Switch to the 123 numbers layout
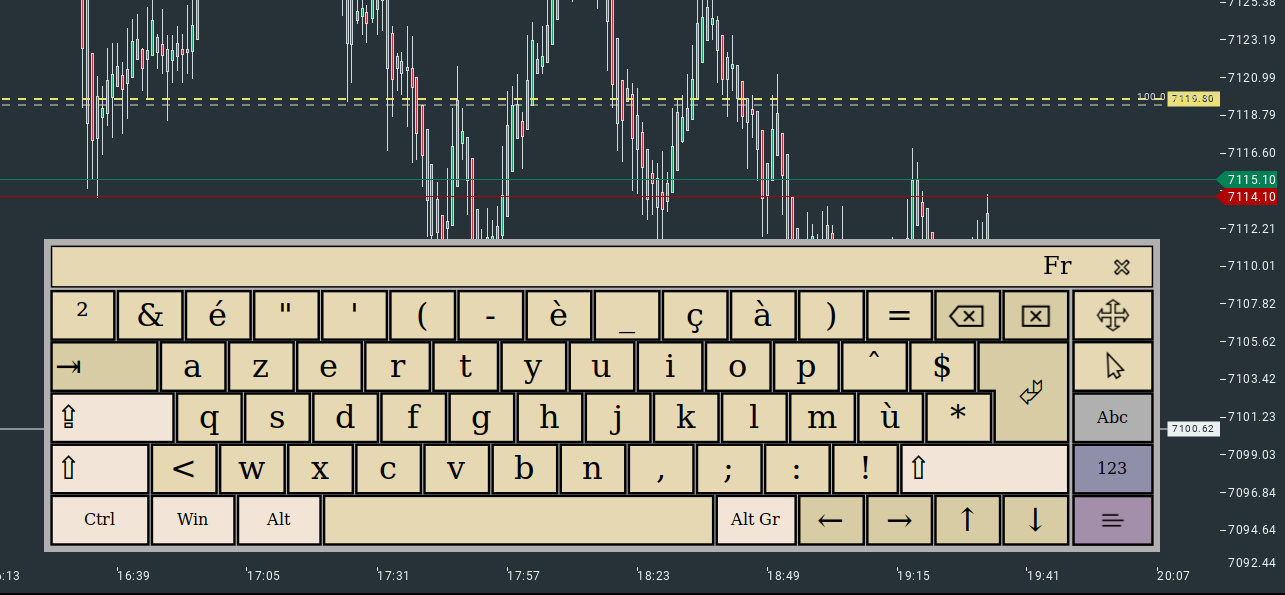Screen dimensions: 1285x595 [x=1112, y=468]
